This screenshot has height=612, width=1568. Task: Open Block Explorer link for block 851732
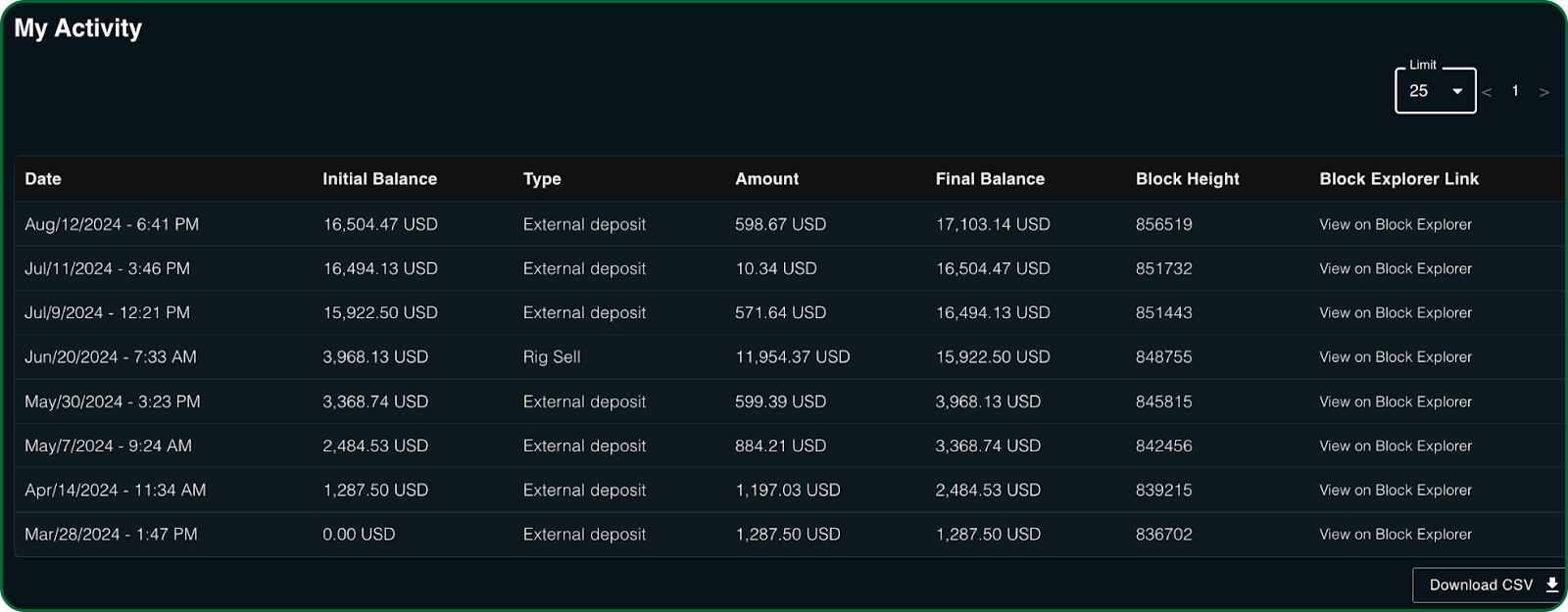1396,268
